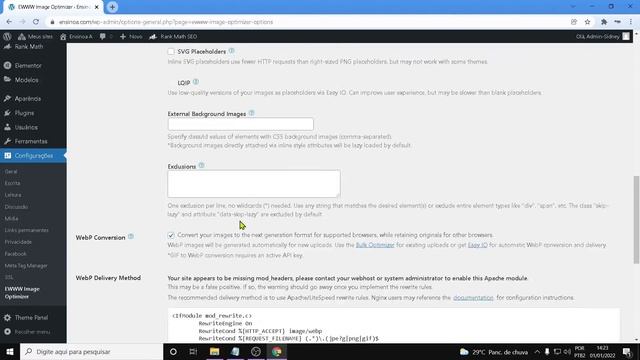Open Configurações in the sidebar
The height and width of the screenshot is (360, 640).
pyautogui.click(x=33, y=156)
